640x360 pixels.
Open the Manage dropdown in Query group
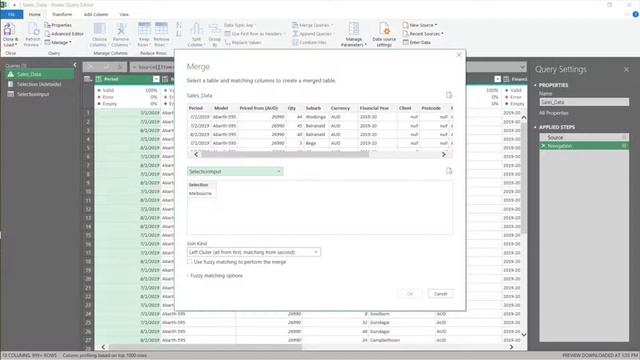tap(58, 42)
